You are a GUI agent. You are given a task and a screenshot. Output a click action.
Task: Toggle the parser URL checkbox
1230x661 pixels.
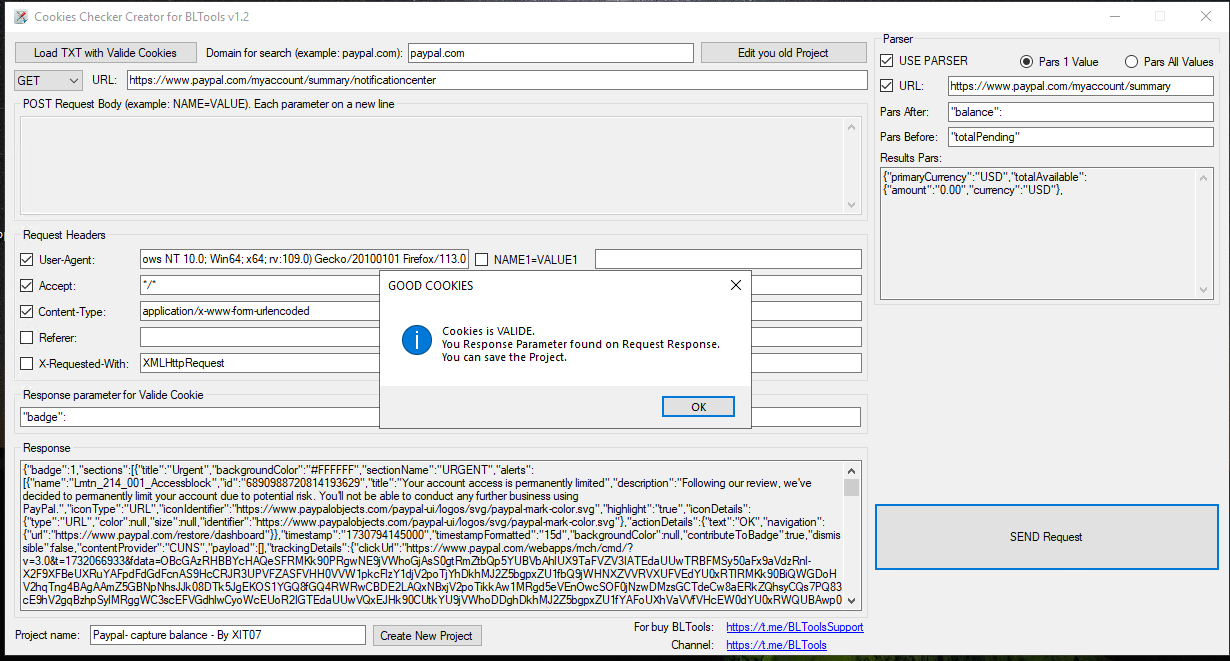[x=886, y=86]
